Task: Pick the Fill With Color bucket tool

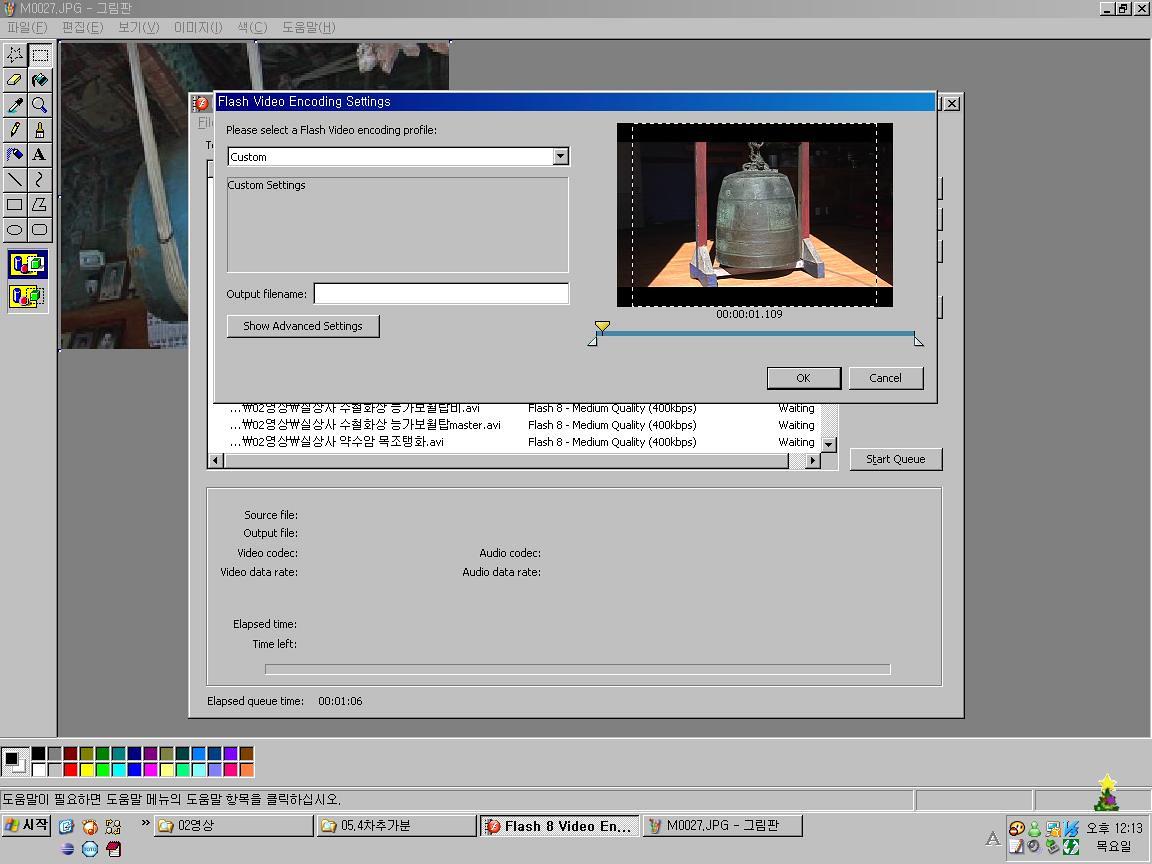Action: tap(40, 80)
